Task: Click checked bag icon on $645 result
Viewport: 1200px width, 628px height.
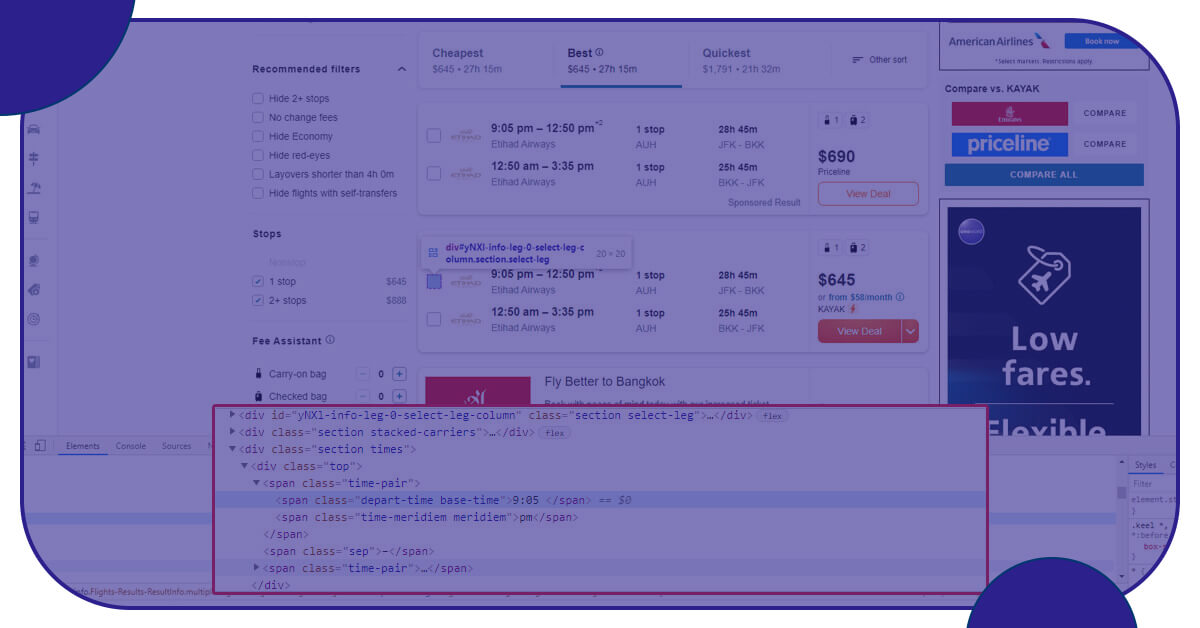Action: [853, 248]
